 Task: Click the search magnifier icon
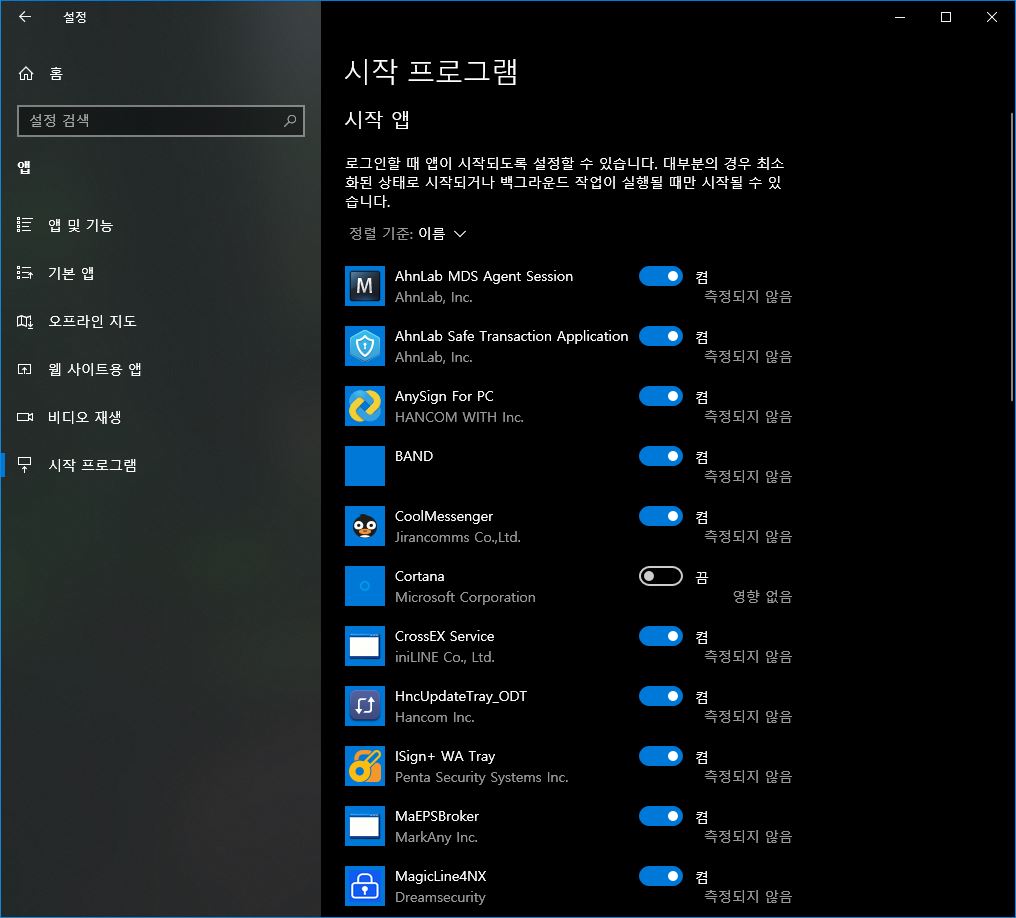[x=290, y=120]
